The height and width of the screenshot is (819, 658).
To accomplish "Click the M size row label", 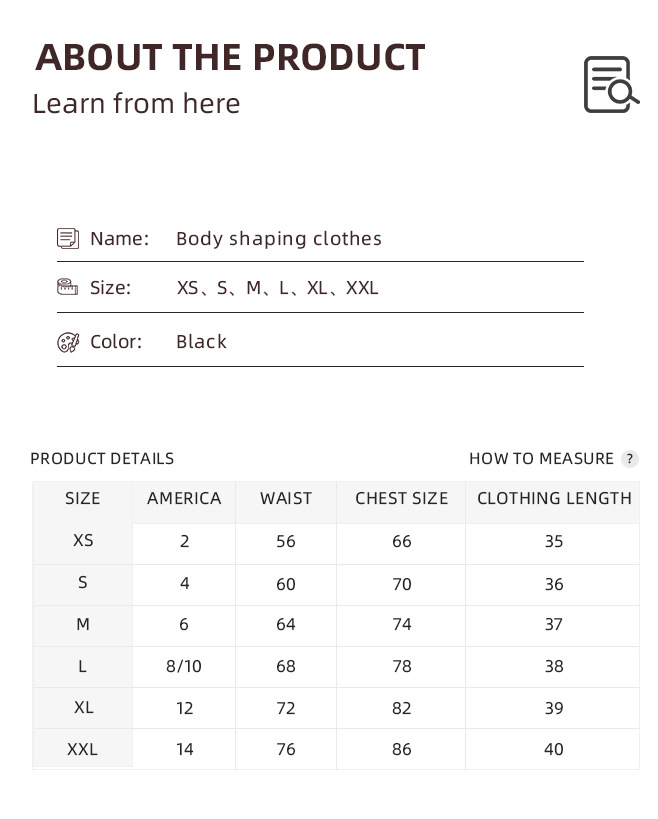I will coord(83,624).
